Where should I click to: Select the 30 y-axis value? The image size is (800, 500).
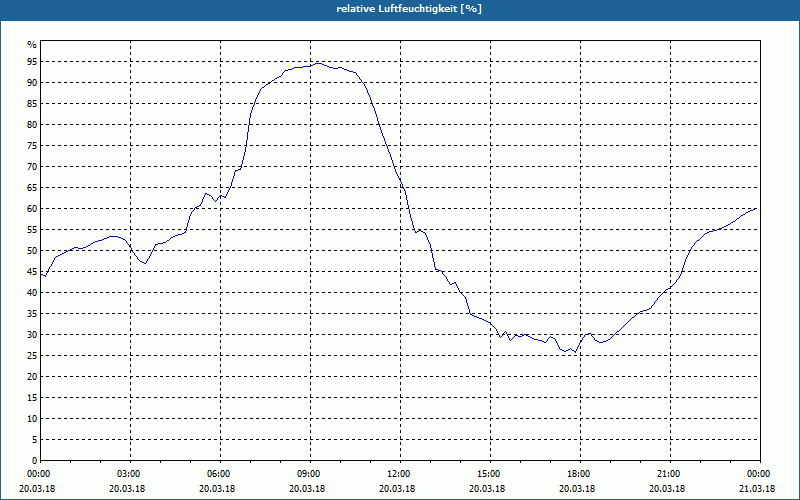(x=32, y=335)
